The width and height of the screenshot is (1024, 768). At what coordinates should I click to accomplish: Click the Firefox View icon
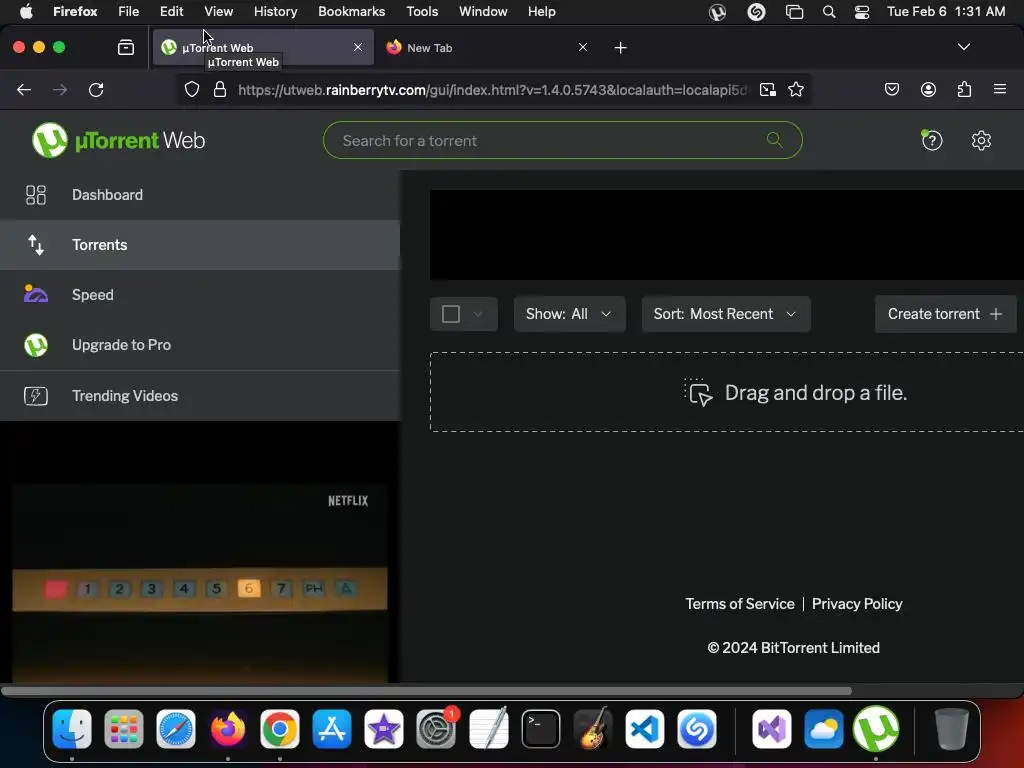126,48
